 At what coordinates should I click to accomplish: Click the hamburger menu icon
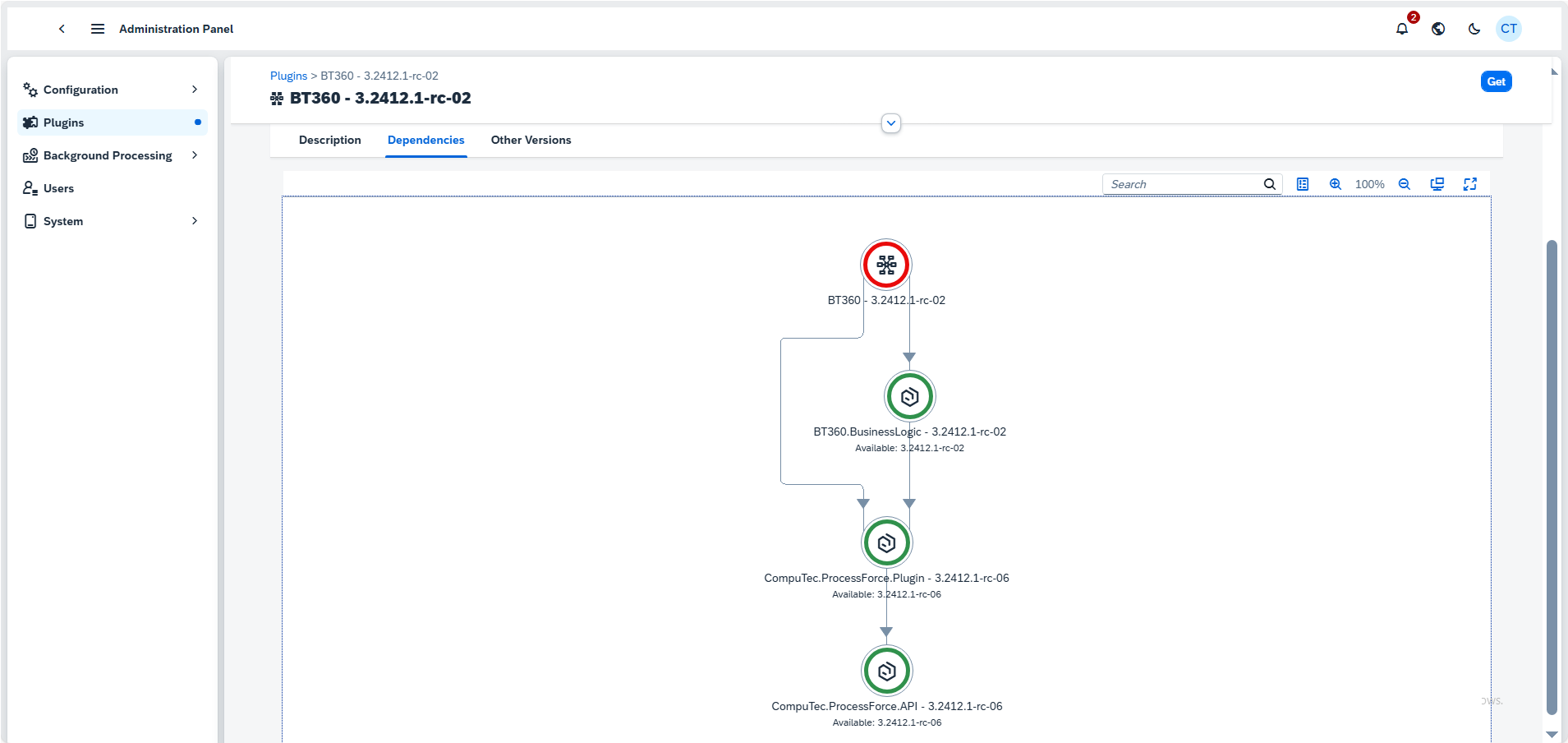pyautogui.click(x=98, y=29)
